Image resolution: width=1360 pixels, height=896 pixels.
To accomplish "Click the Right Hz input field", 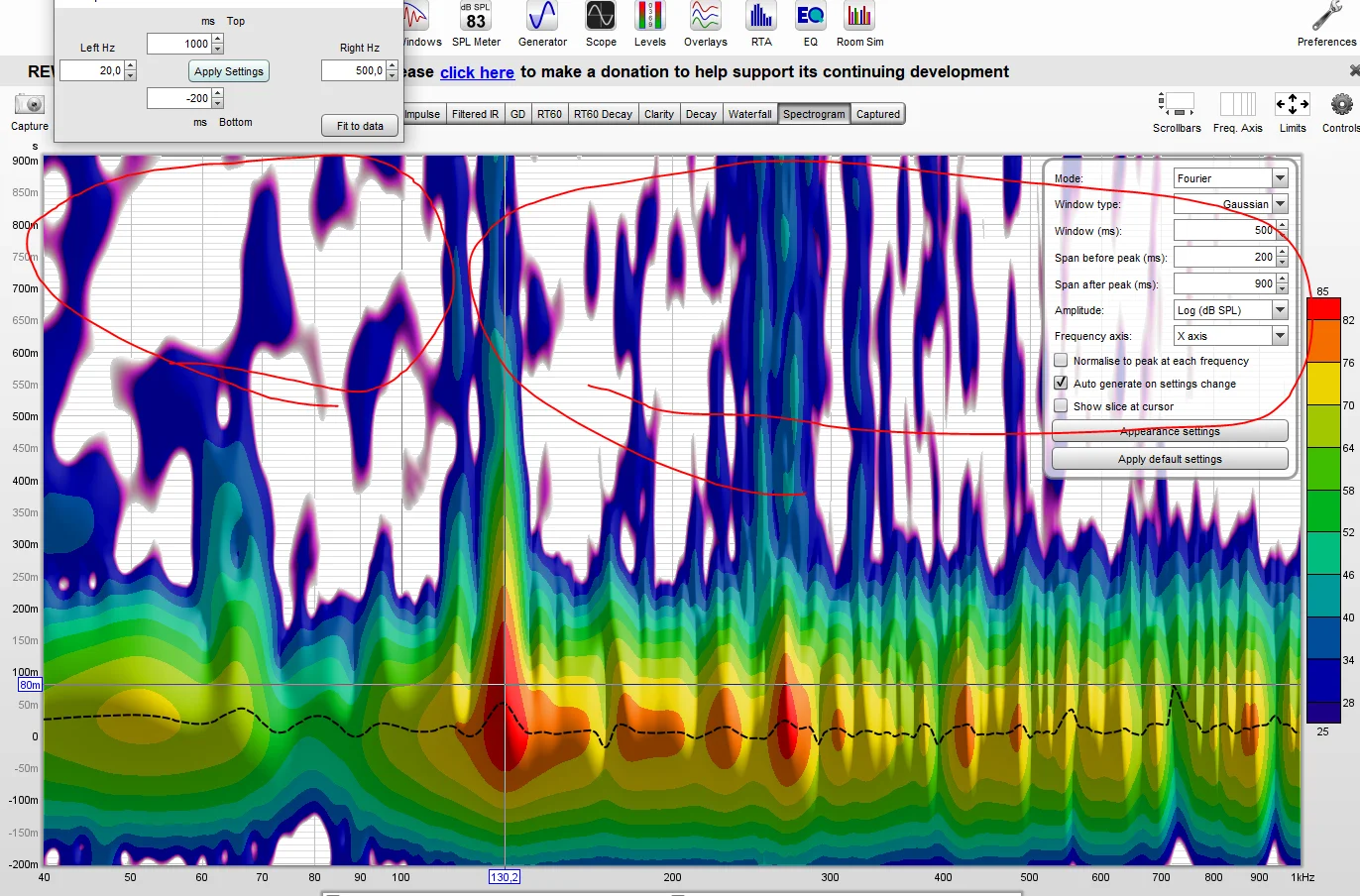I will coord(353,71).
